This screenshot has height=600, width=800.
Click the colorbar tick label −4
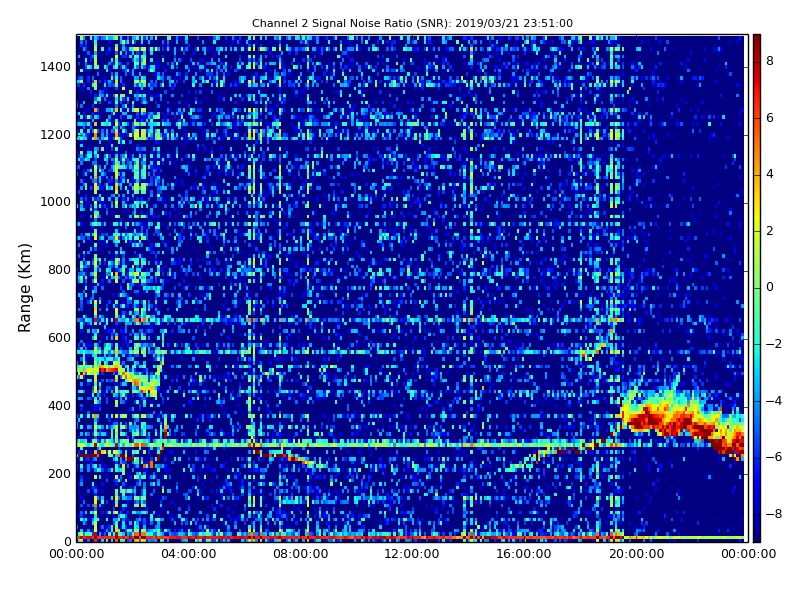click(x=774, y=401)
